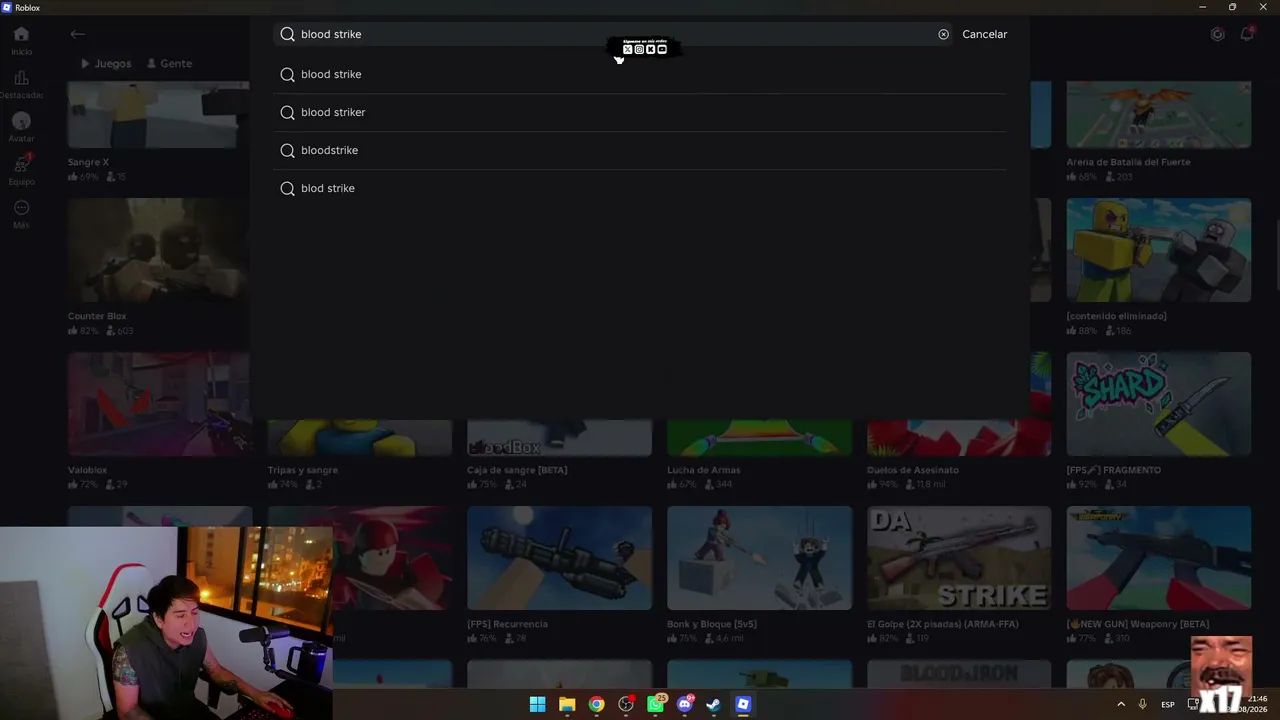This screenshot has height=720, width=1280.
Task: Open the FRAGMENTO game thumbnail
Action: 1158,404
